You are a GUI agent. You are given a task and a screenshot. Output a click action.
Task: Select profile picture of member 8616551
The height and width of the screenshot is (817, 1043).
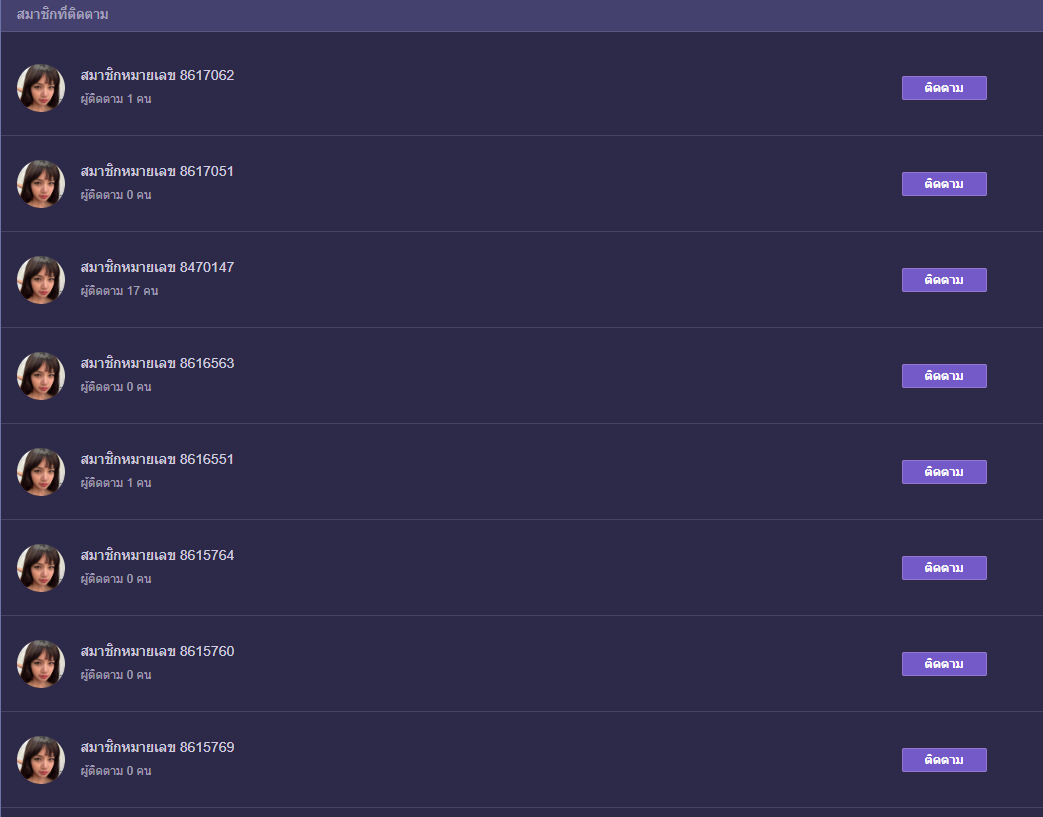[41, 472]
